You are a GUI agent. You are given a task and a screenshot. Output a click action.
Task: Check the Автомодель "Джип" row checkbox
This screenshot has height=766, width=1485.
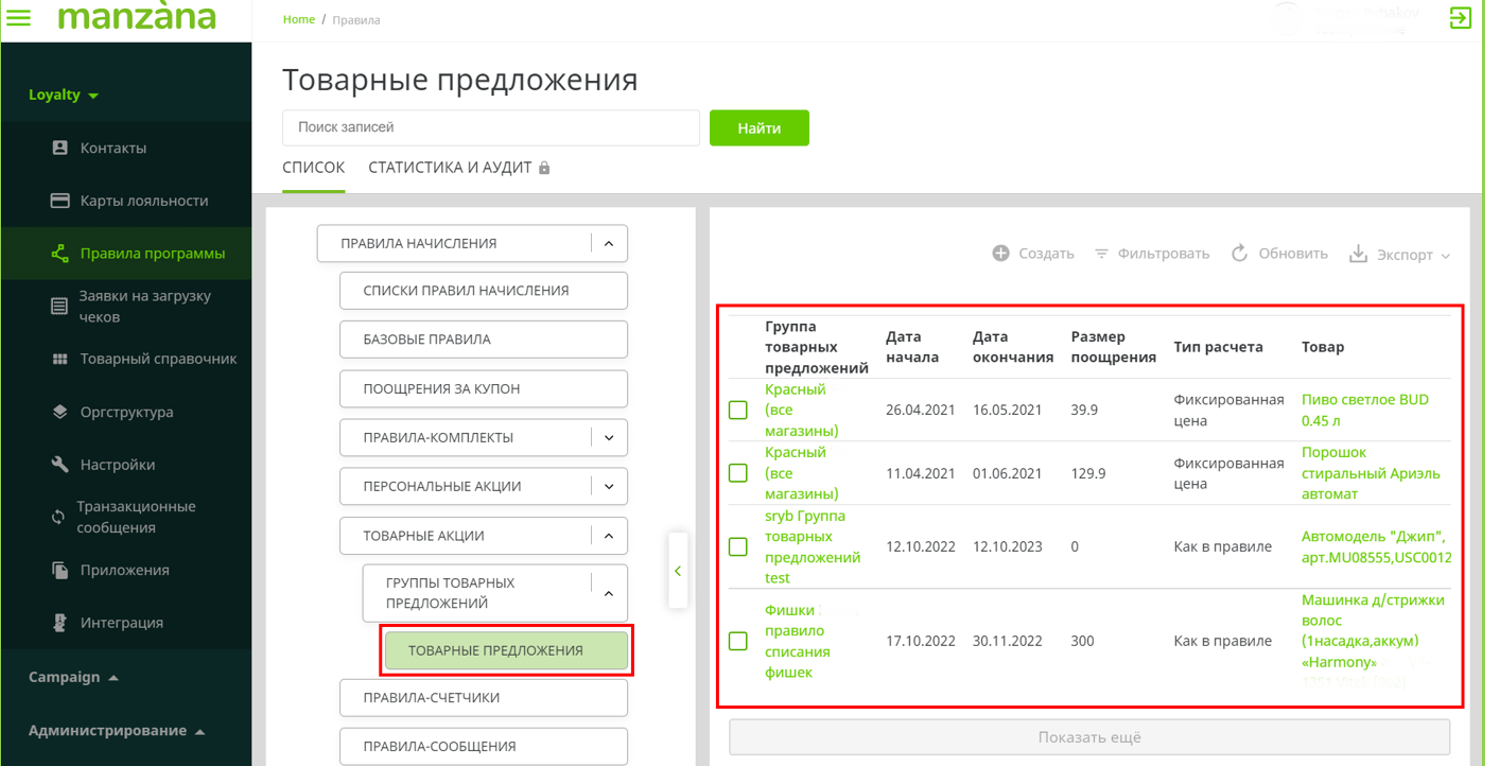[x=738, y=547]
